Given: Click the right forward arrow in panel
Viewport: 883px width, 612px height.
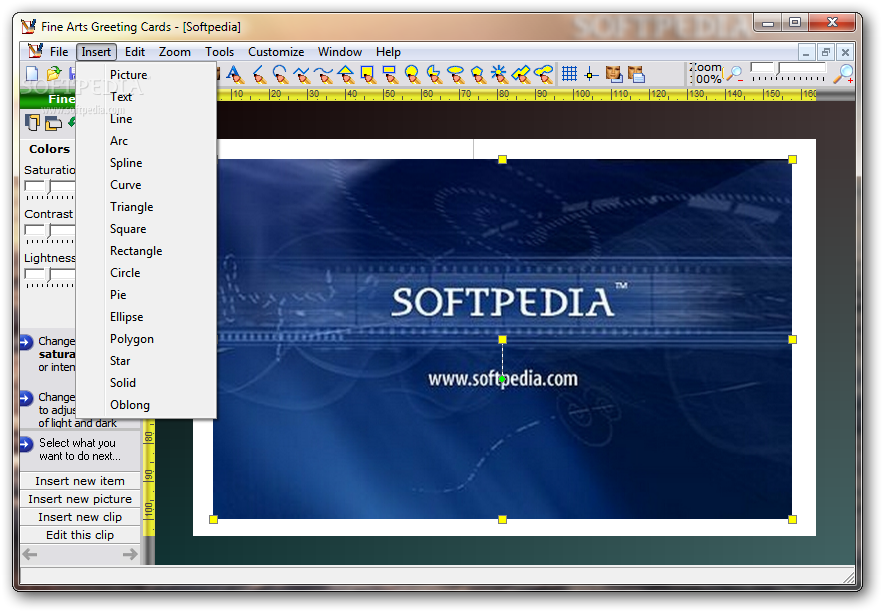Looking at the screenshot, I should click(130, 555).
